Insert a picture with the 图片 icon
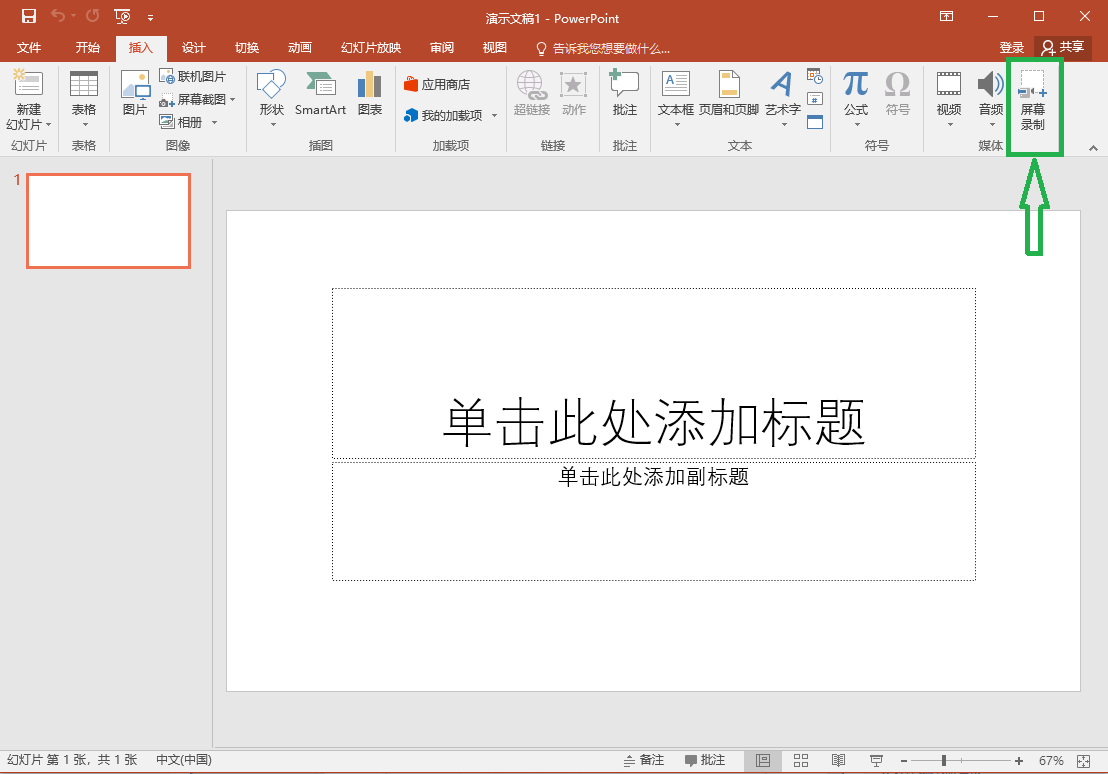Image resolution: width=1108 pixels, height=774 pixels. pyautogui.click(x=134, y=93)
